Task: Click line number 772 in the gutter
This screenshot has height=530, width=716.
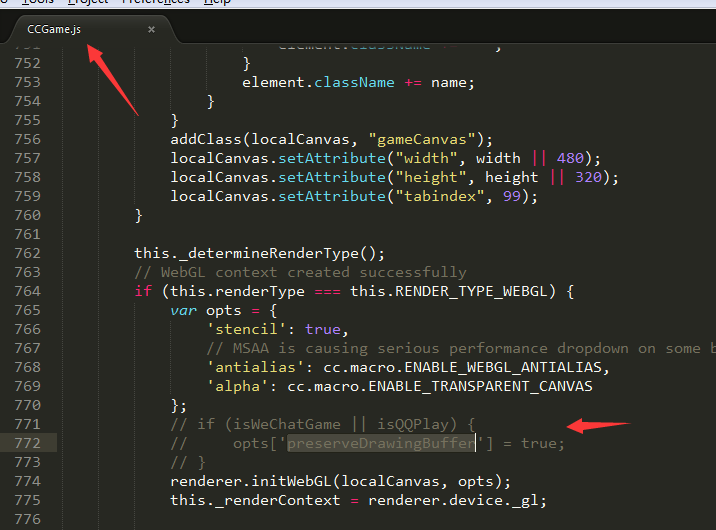Action: point(27,443)
